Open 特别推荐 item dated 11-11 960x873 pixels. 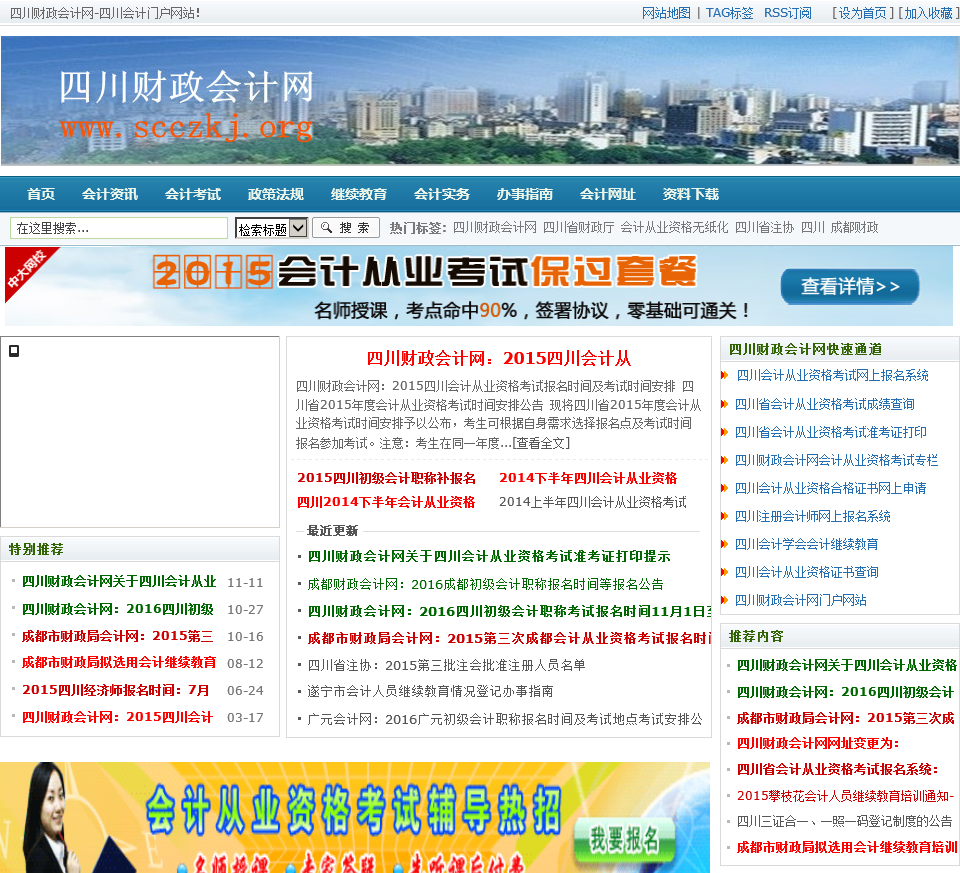coord(119,582)
